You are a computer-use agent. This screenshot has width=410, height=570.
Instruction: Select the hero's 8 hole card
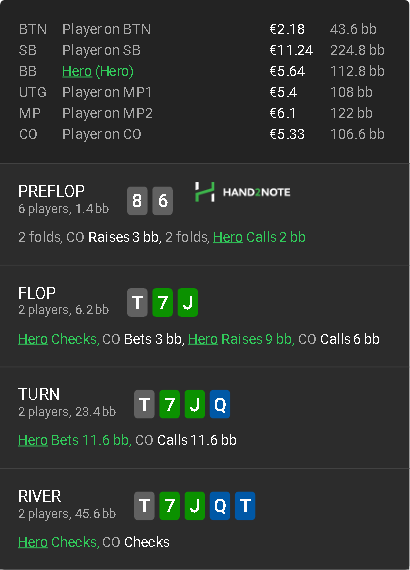(137, 201)
